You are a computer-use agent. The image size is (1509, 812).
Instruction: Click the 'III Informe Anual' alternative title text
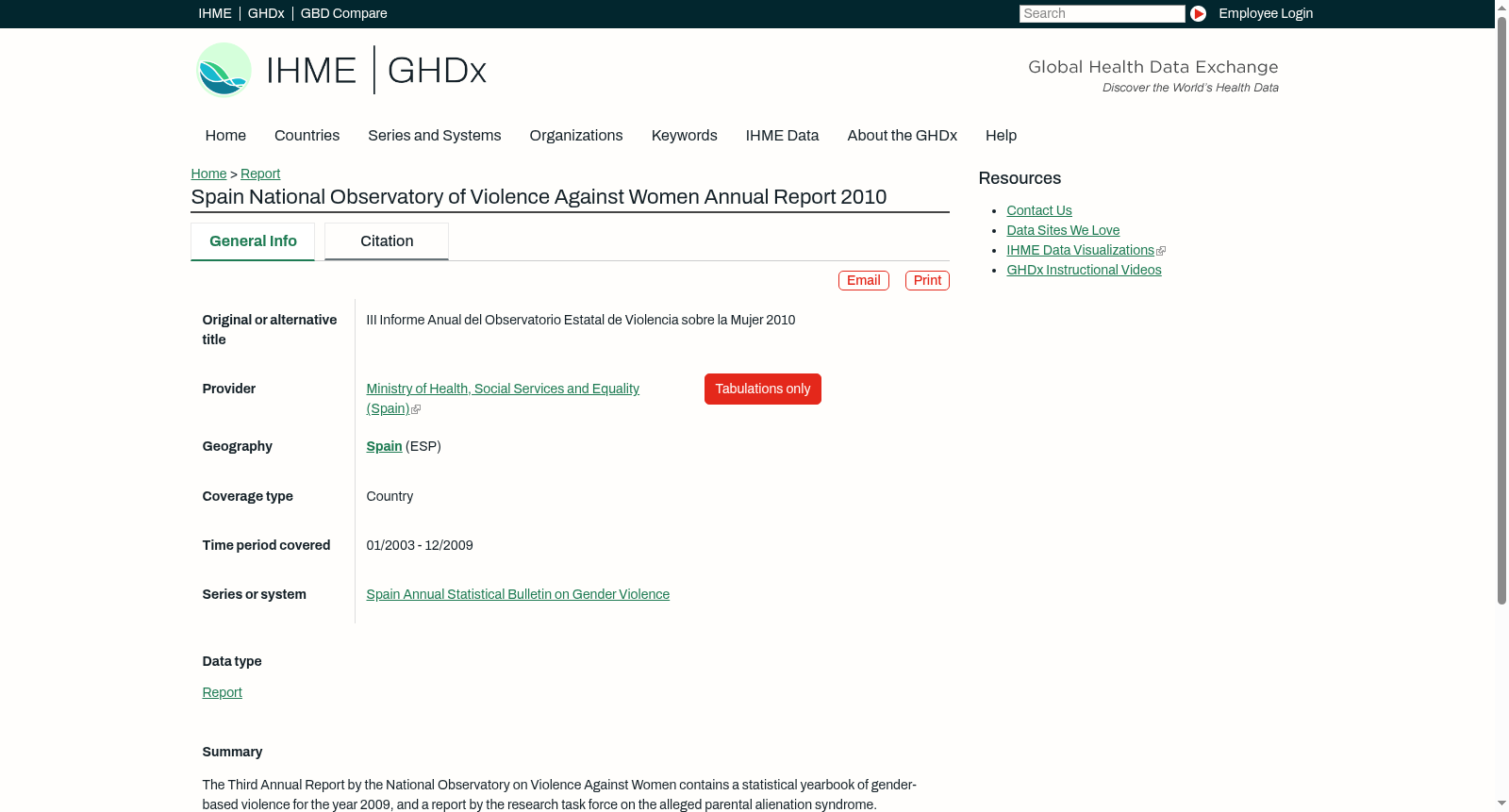coord(581,320)
